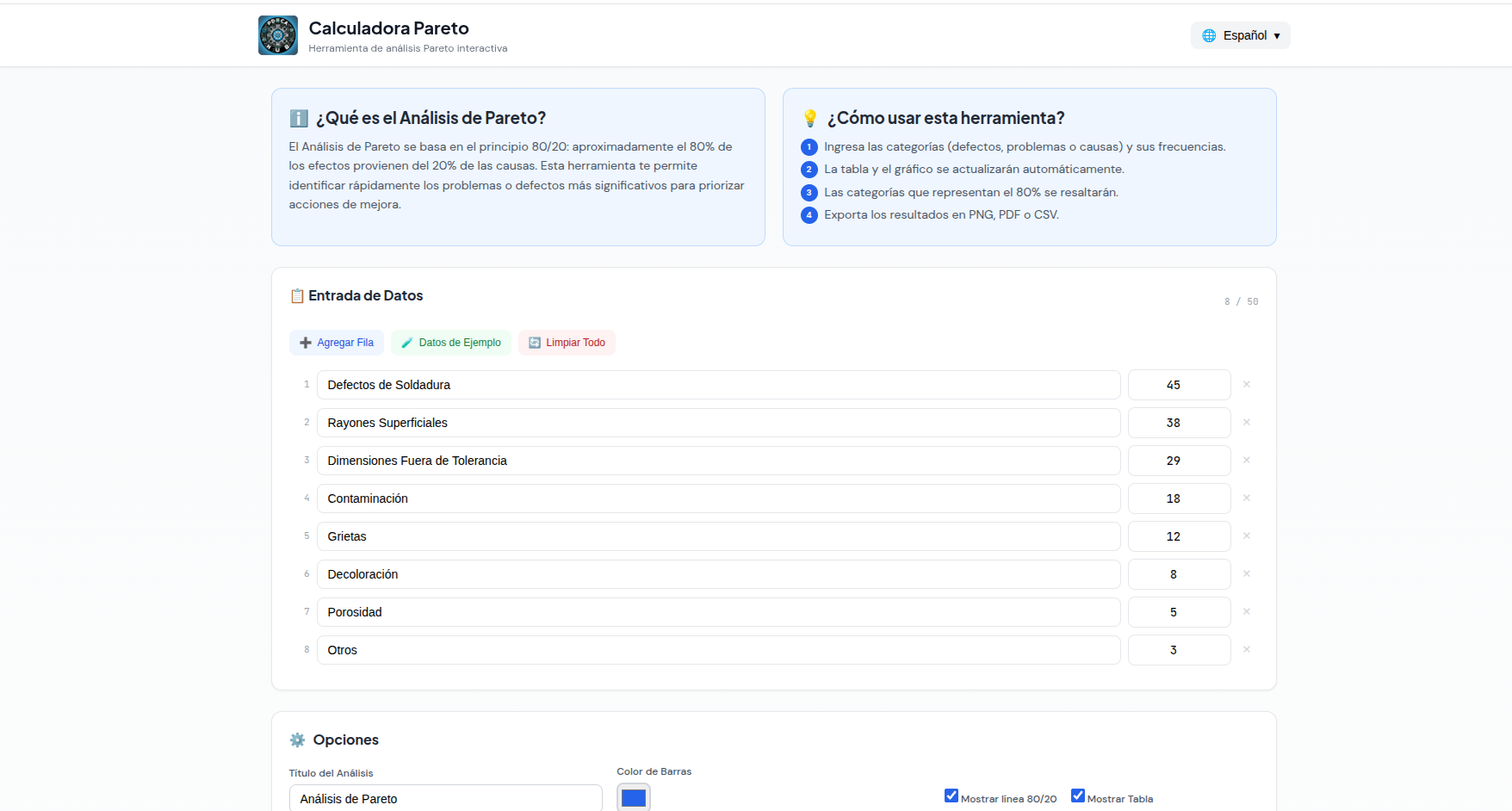Delete the Dimensiones Fuera de Tolerancia row
1512x811 pixels.
1246,461
